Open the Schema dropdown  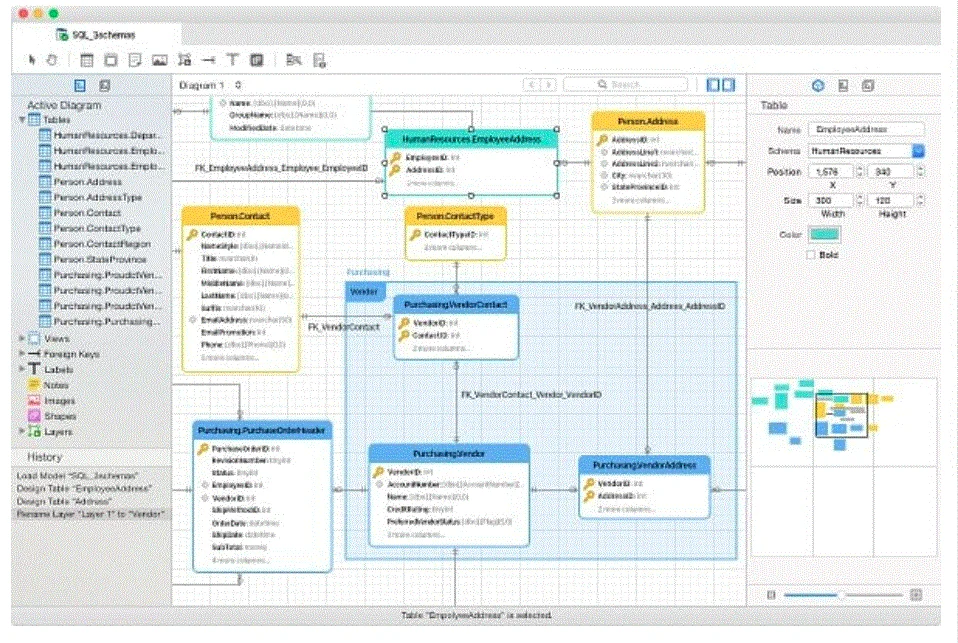point(918,150)
